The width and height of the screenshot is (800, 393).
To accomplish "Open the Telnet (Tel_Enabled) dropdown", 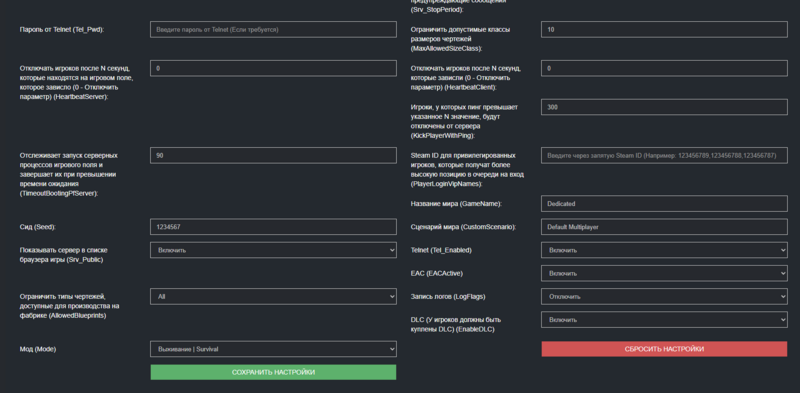I will [x=664, y=250].
